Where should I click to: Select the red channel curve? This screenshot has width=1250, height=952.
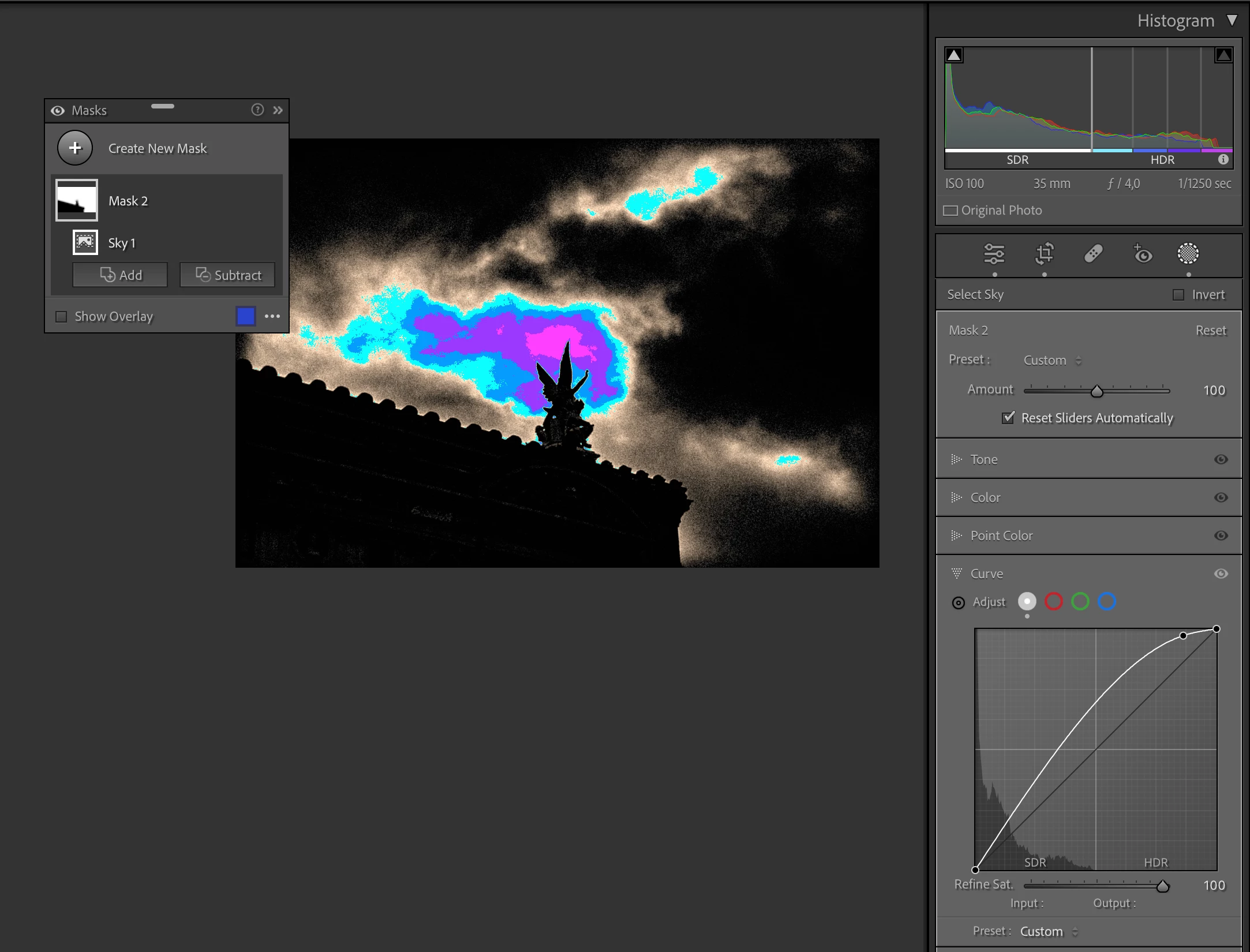(1054, 602)
